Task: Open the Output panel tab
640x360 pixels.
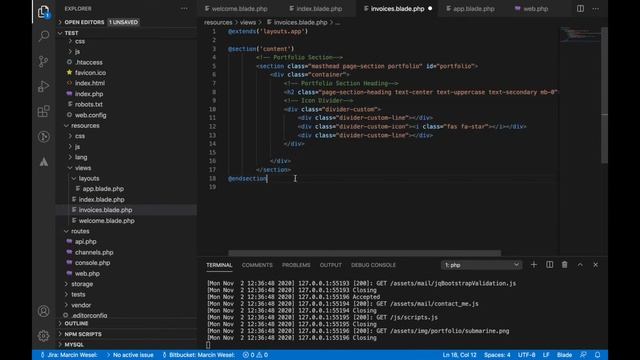Action: tap(331, 265)
